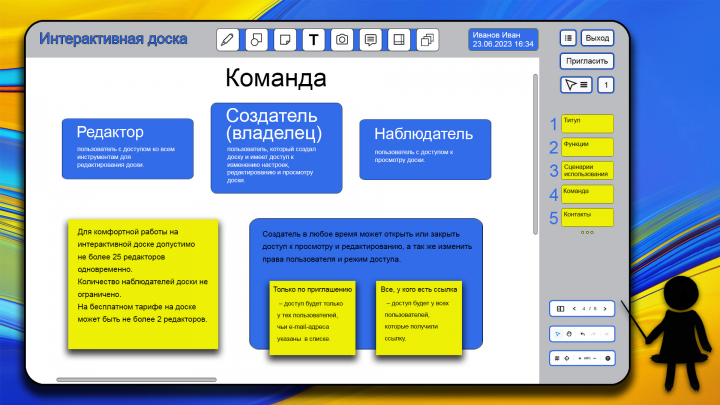Image resolution: width=720 pixels, height=405 pixels.
Task: Select the Наблюдатель blue card
Action: [x=425, y=150]
